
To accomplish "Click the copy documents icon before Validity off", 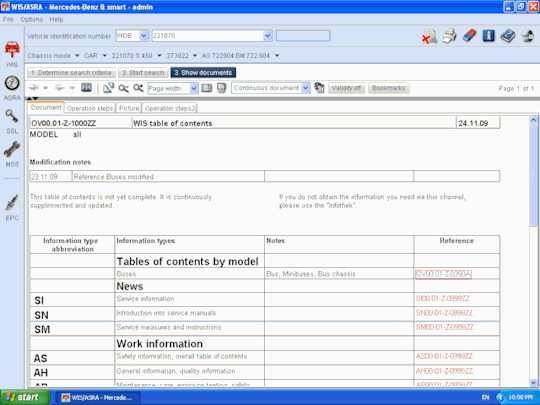I will coord(319,88).
